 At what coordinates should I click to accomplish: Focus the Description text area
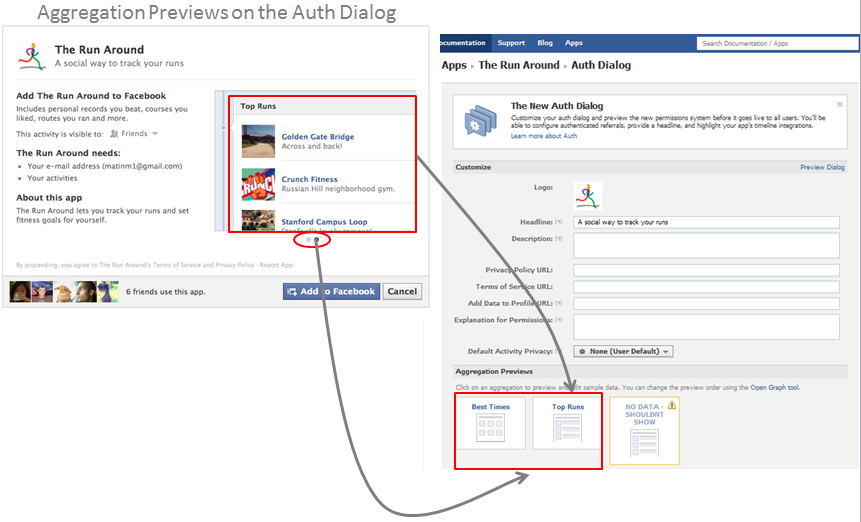click(x=706, y=245)
